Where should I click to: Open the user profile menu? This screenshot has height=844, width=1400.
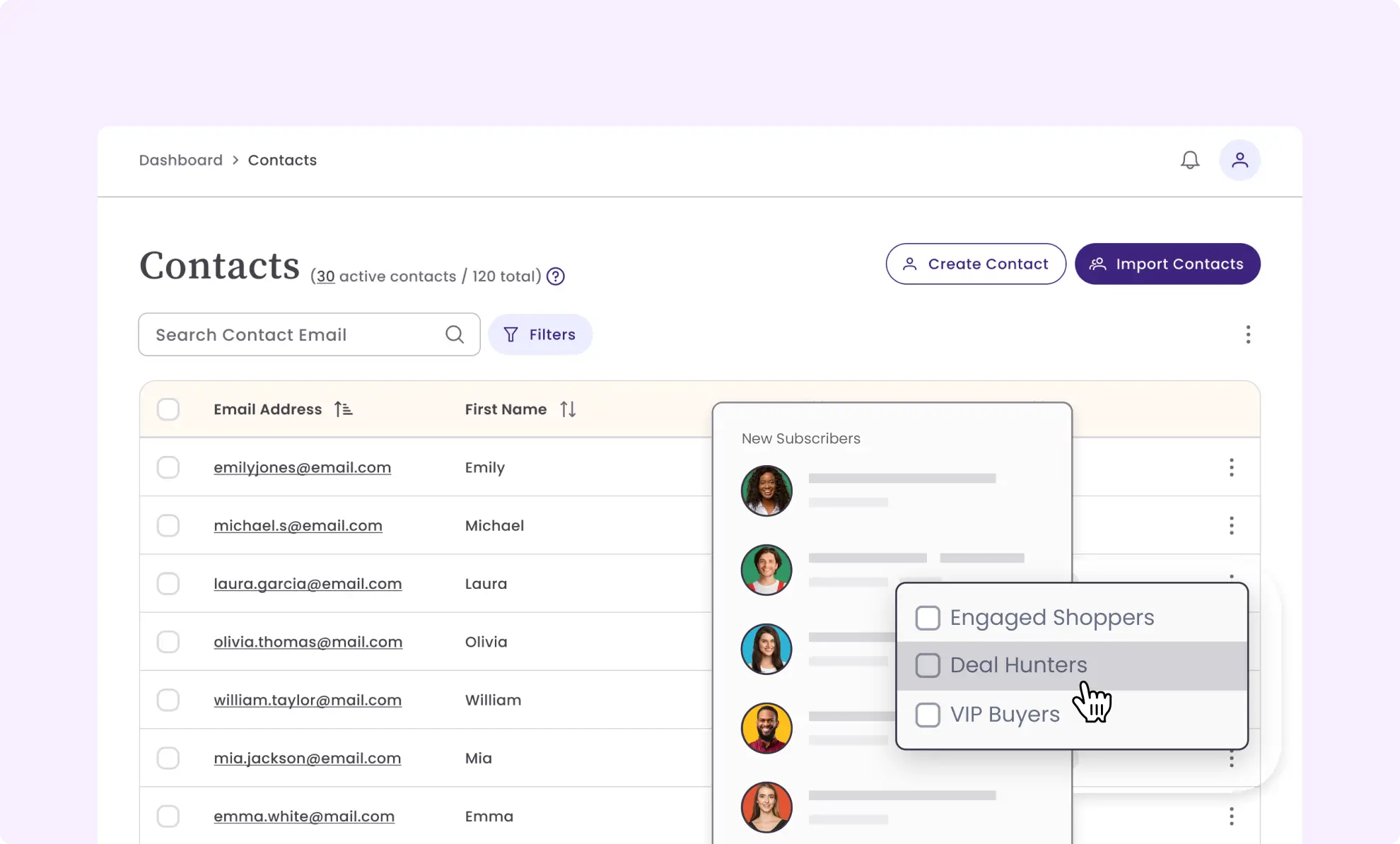click(x=1239, y=160)
